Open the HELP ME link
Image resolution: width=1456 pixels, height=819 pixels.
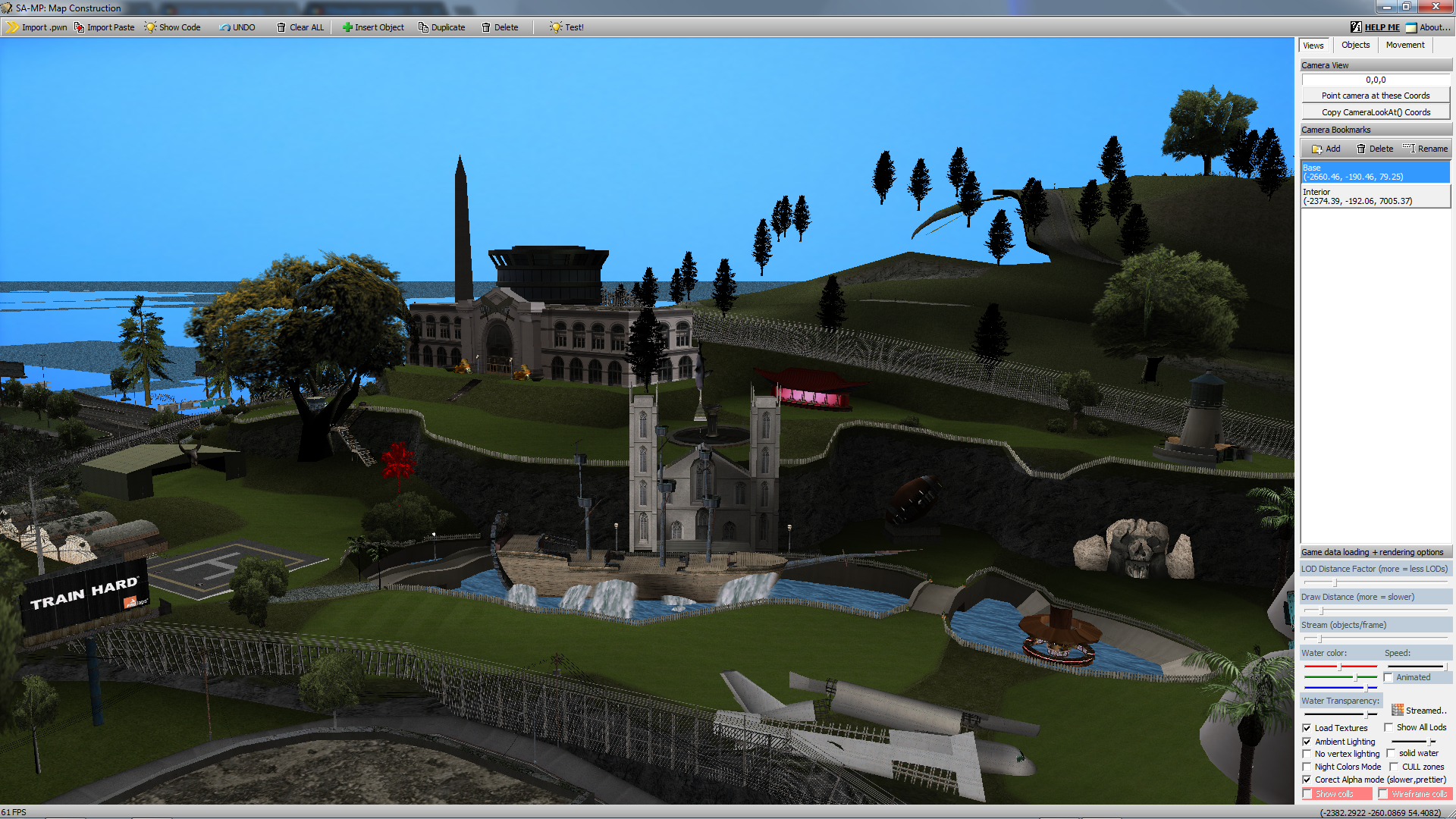pos(1382,27)
